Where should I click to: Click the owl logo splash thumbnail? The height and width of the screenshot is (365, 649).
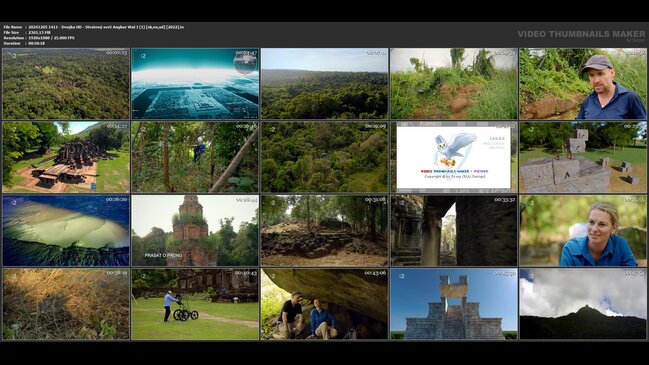tap(454, 157)
